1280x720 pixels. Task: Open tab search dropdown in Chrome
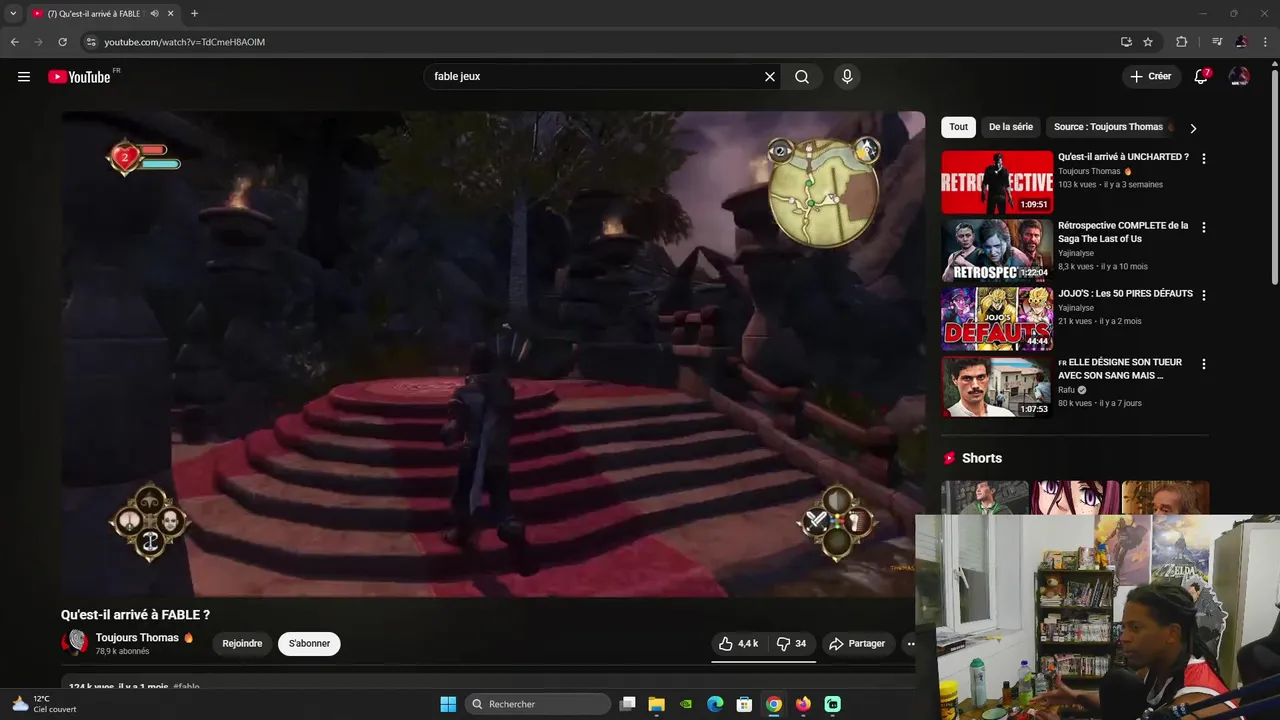pos(13,14)
